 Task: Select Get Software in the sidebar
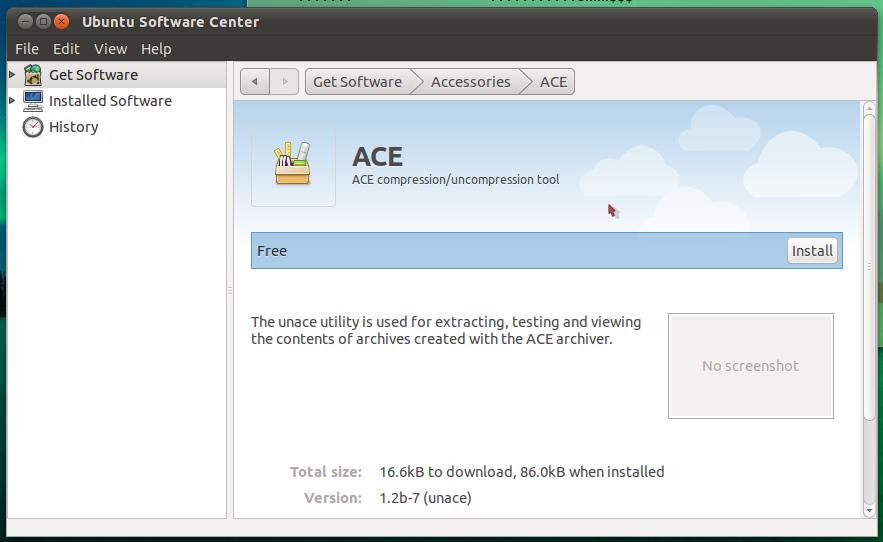point(93,75)
